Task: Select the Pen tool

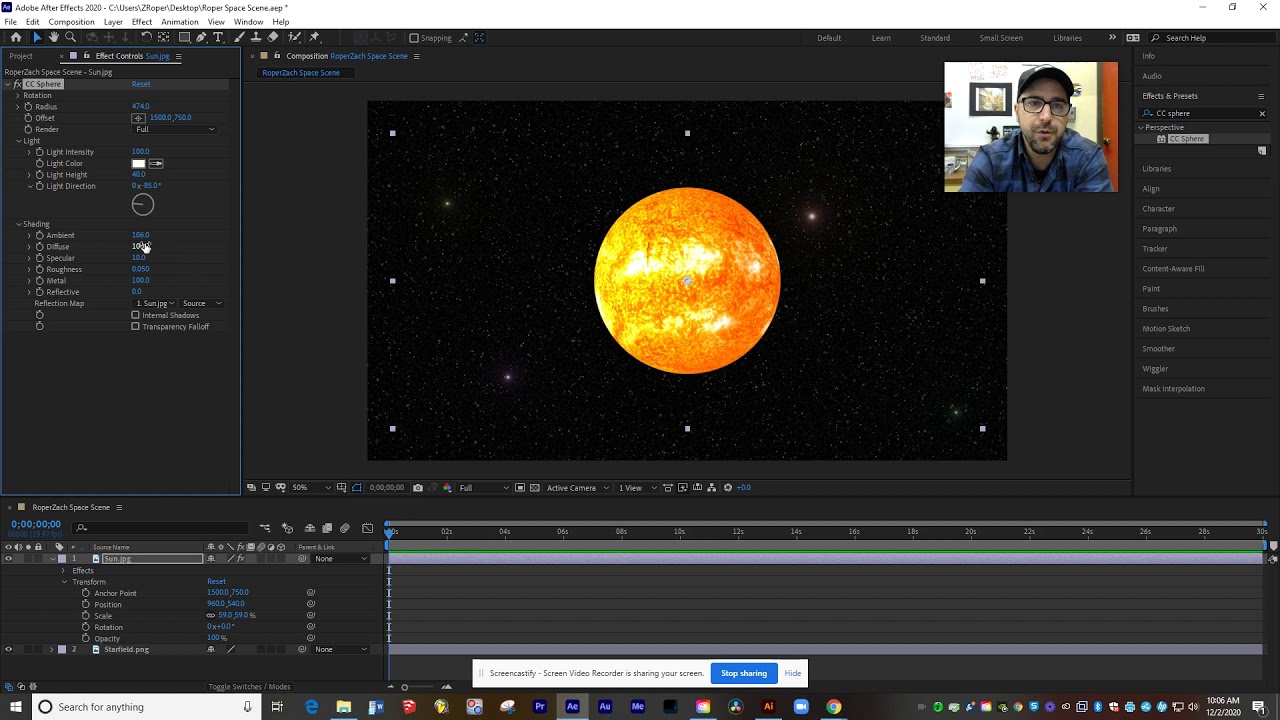Action: coord(201,38)
